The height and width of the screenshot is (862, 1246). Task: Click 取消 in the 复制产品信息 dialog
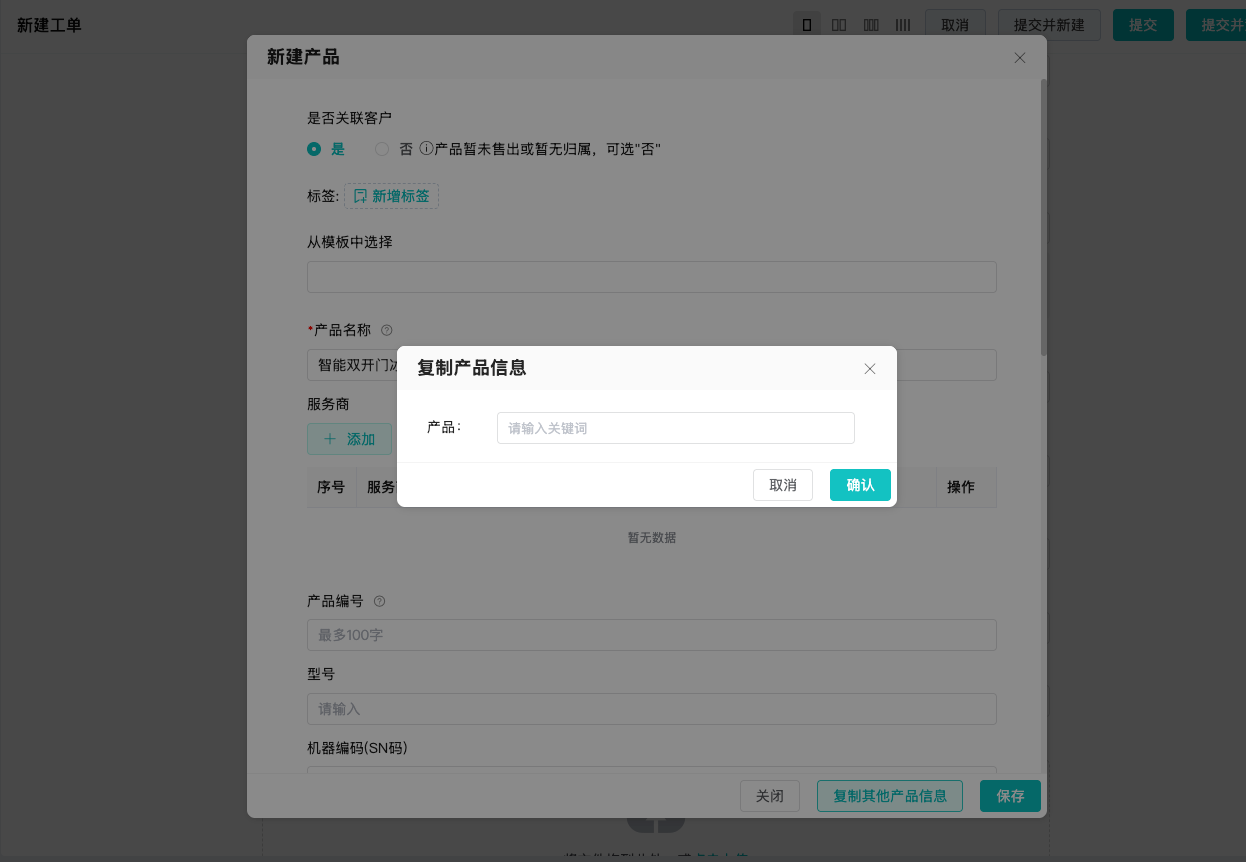point(783,485)
